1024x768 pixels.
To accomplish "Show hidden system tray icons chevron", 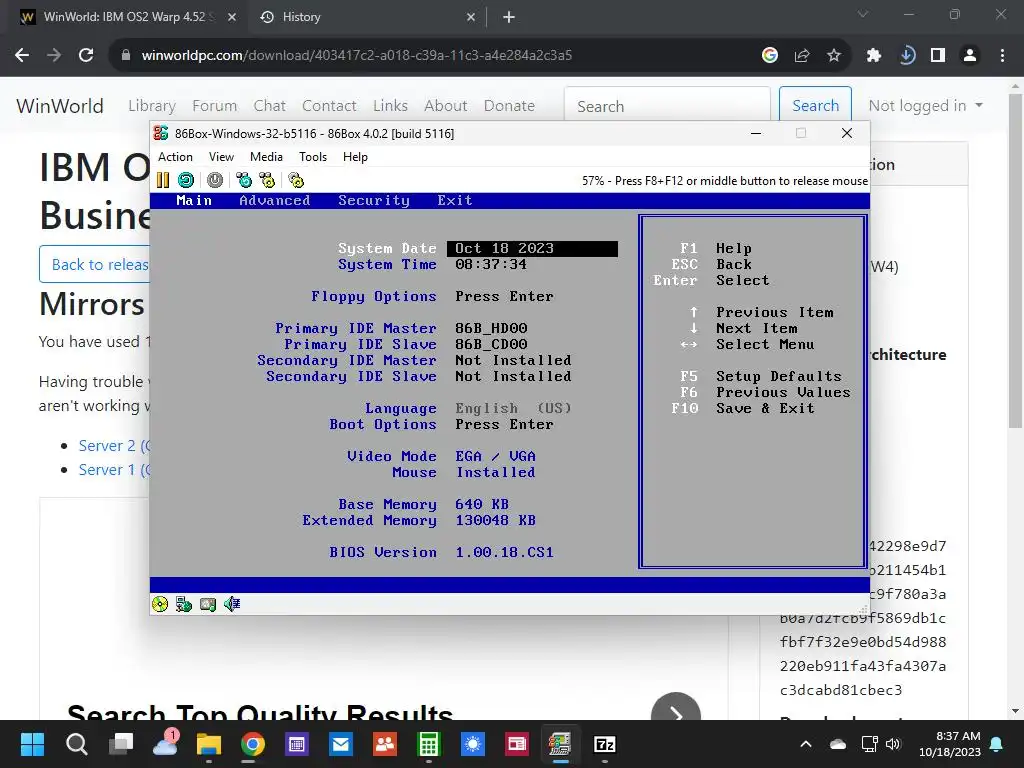I will coord(806,744).
